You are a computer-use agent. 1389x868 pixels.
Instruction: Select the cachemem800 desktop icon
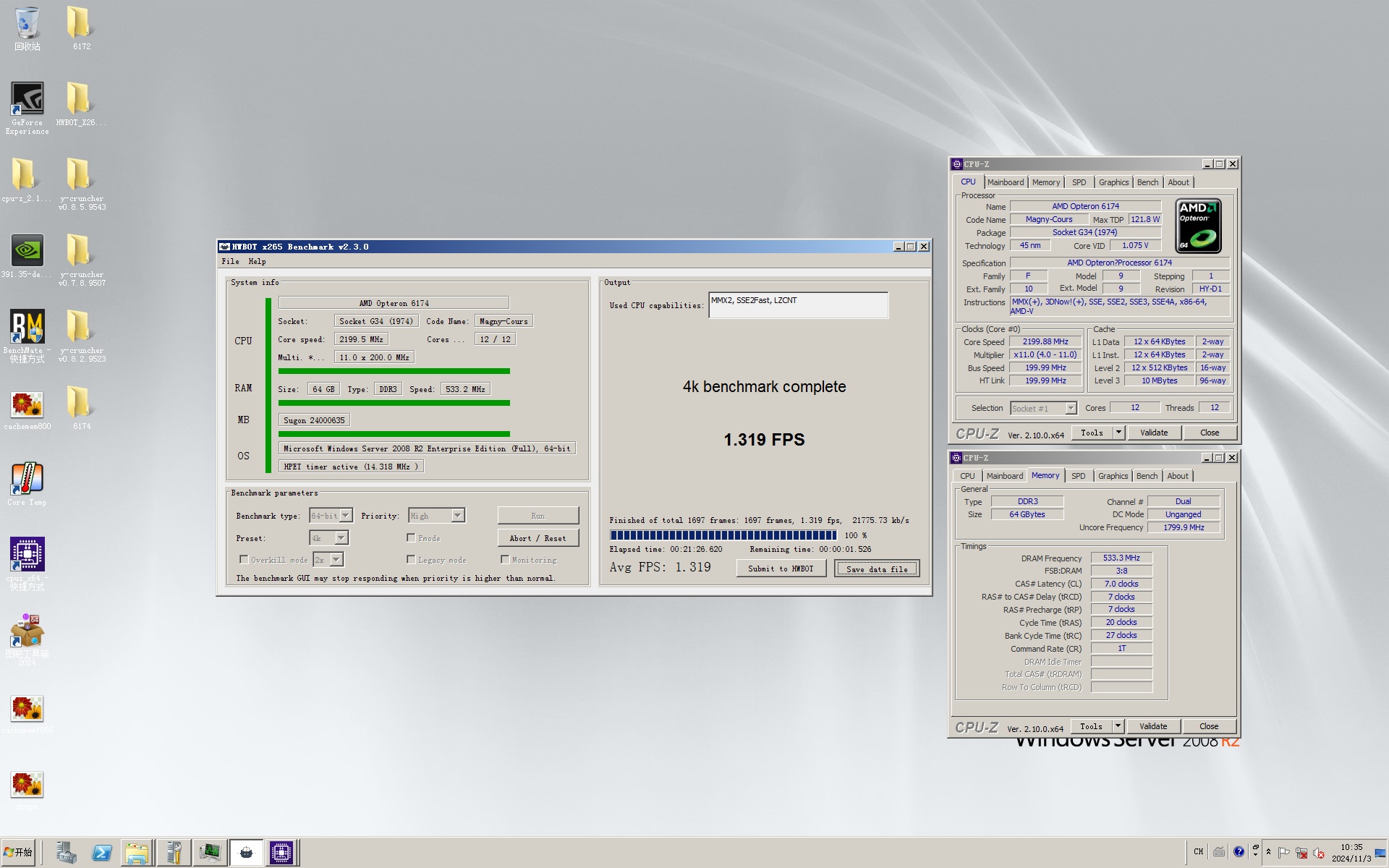click(x=27, y=411)
